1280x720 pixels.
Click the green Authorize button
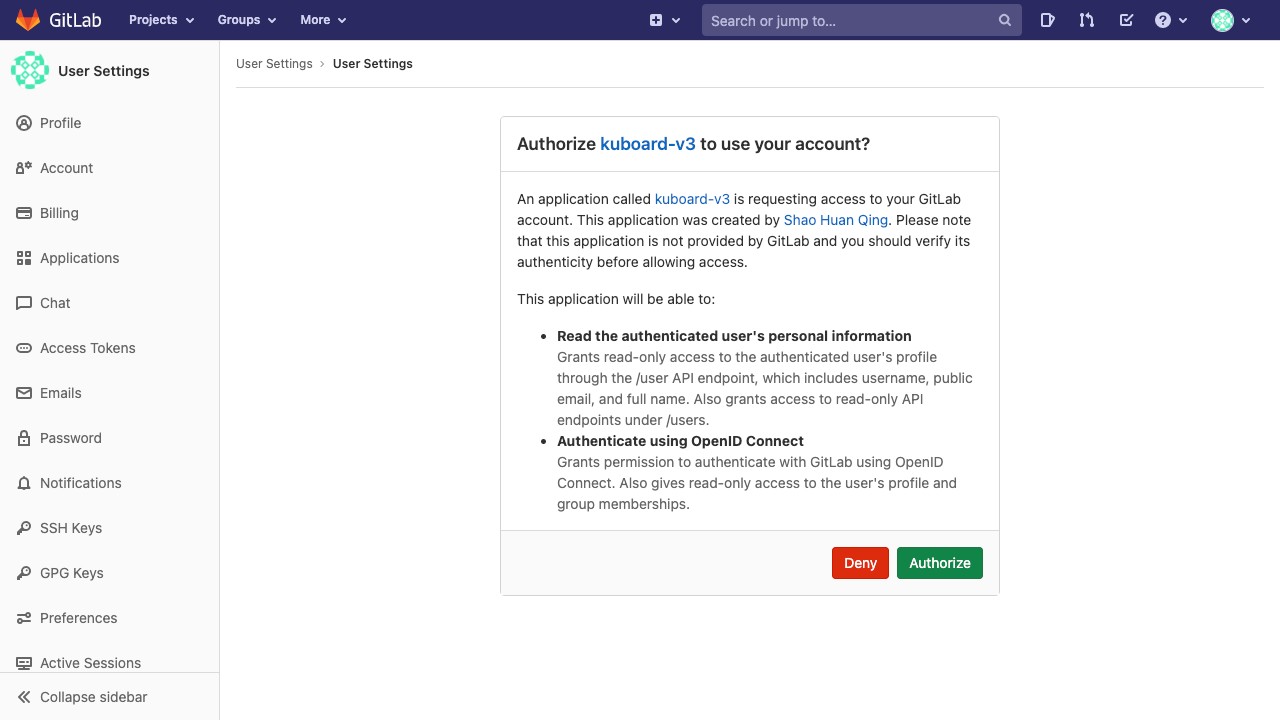[940, 563]
